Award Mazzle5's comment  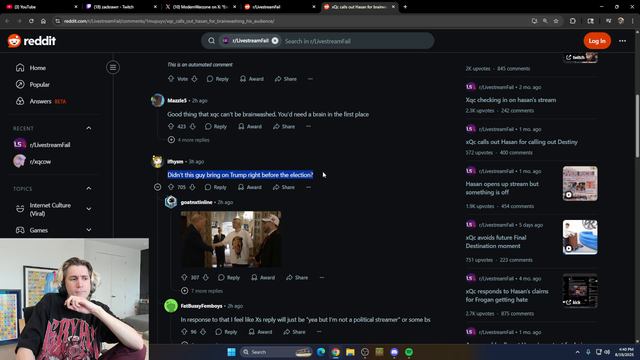pos(250,127)
